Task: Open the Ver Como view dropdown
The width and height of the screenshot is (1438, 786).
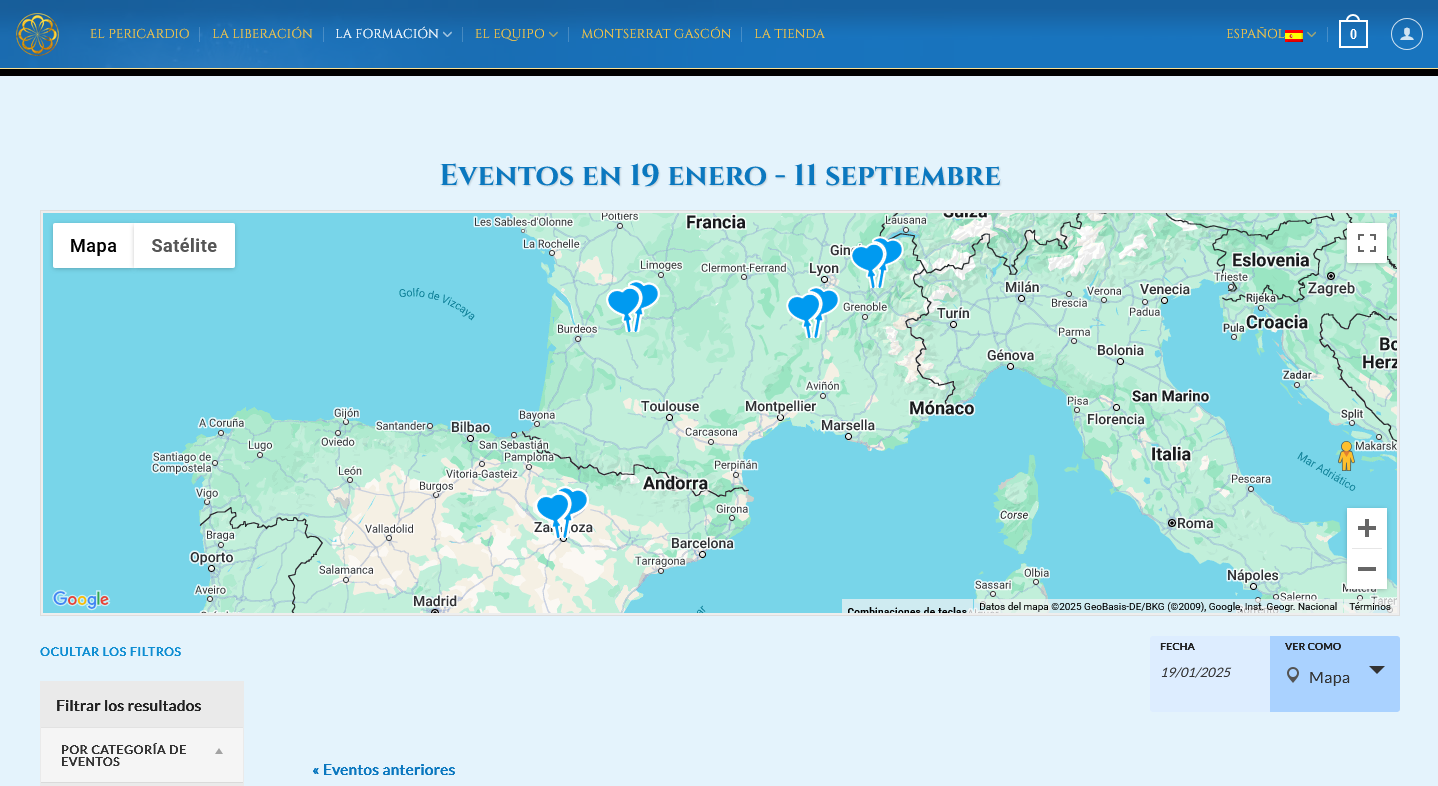Action: [1334, 676]
